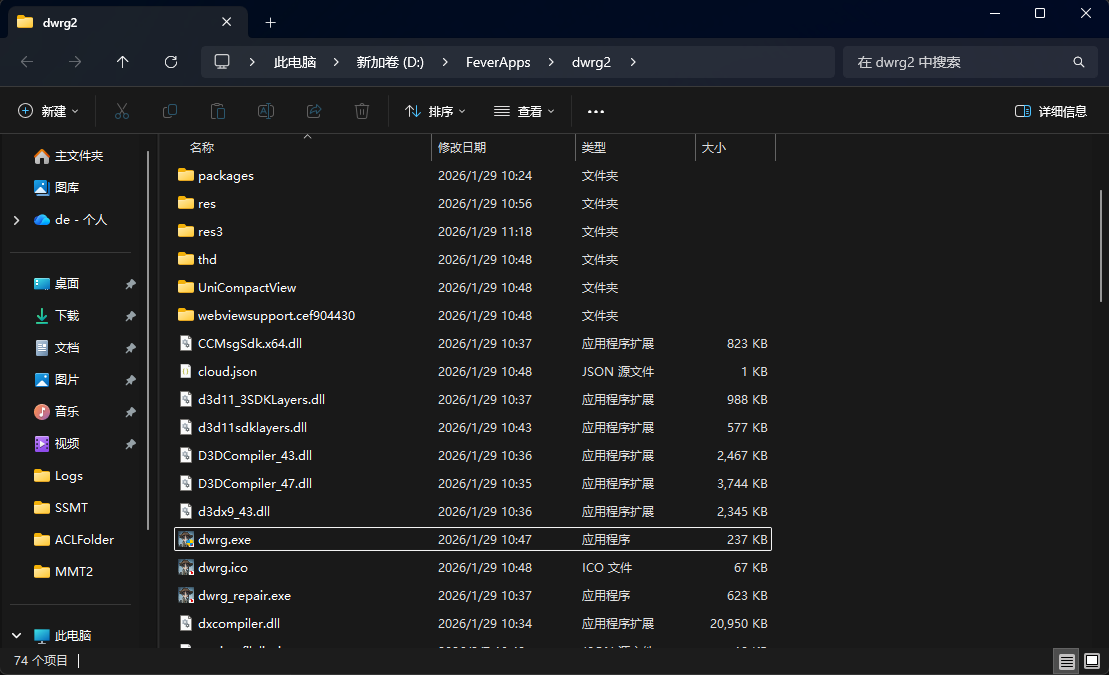Refresh the current folder view

[171, 62]
